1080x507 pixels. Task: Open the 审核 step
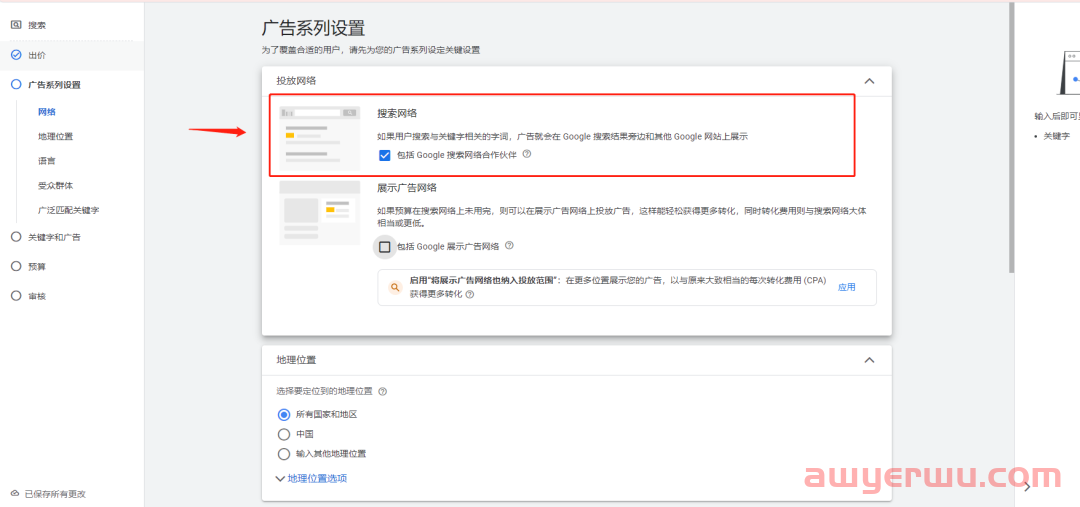tap(37, 296)
